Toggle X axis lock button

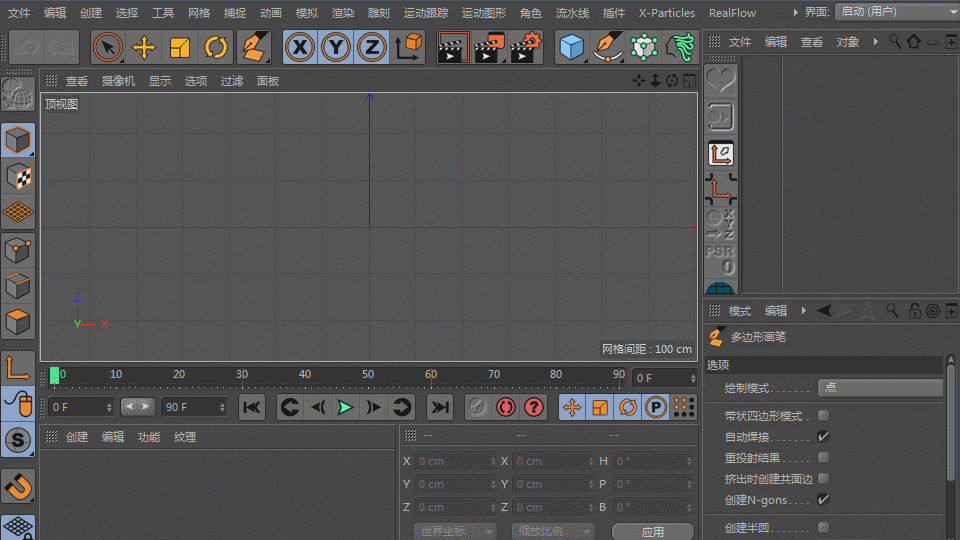[300, 47]
